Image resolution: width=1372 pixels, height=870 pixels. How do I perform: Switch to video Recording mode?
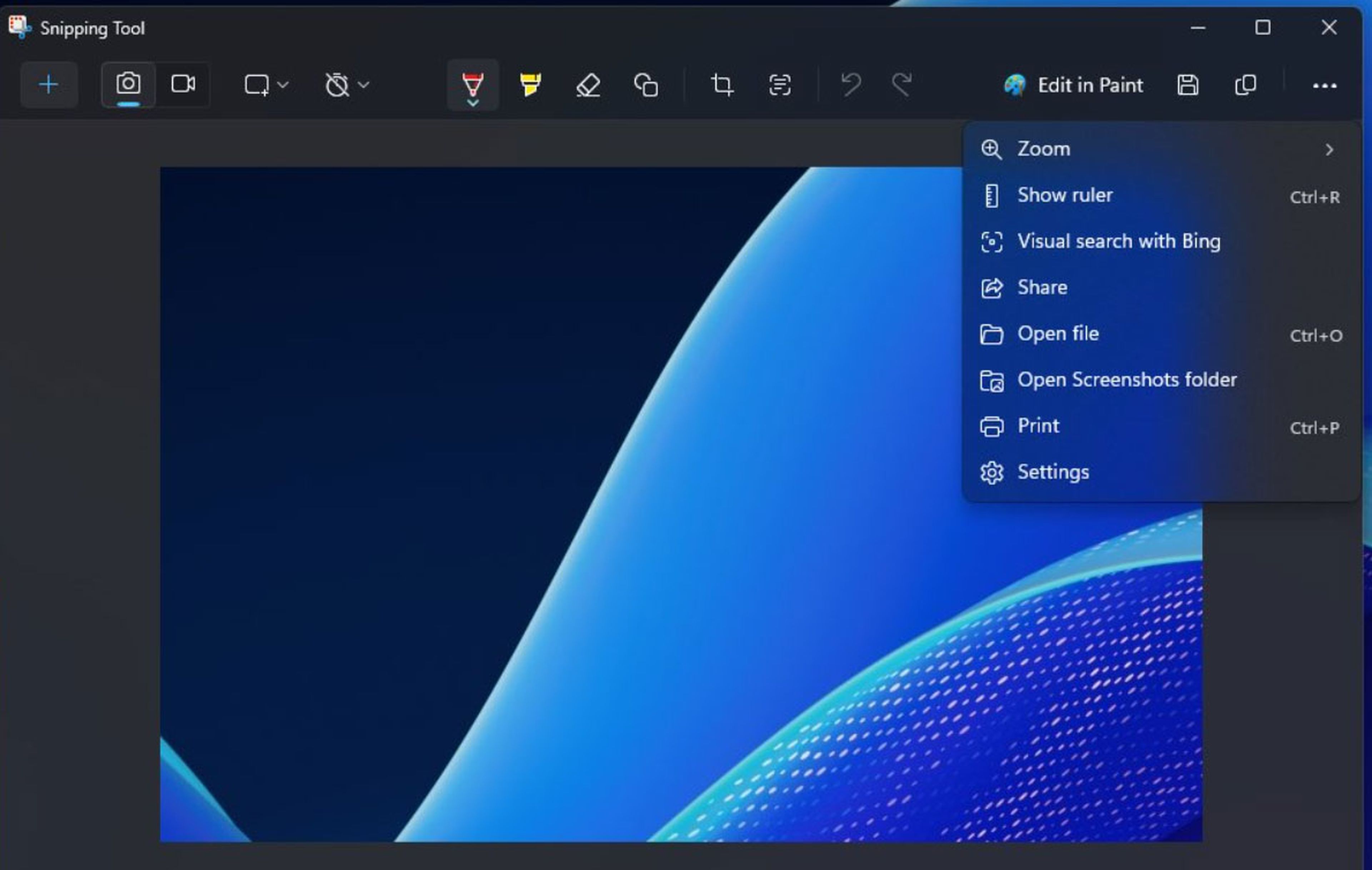(x=184, y=84)
